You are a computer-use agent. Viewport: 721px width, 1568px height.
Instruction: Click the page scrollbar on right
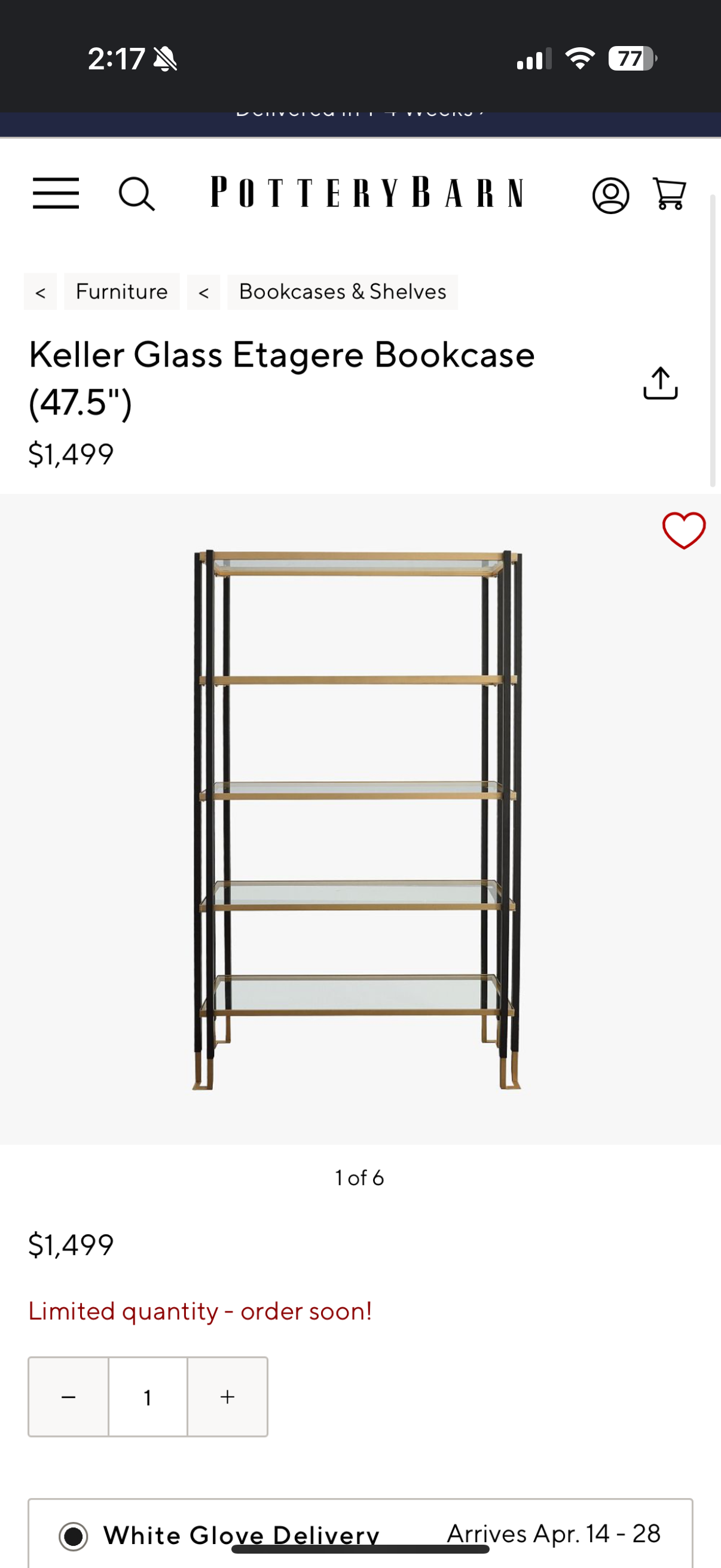[713, 341]
